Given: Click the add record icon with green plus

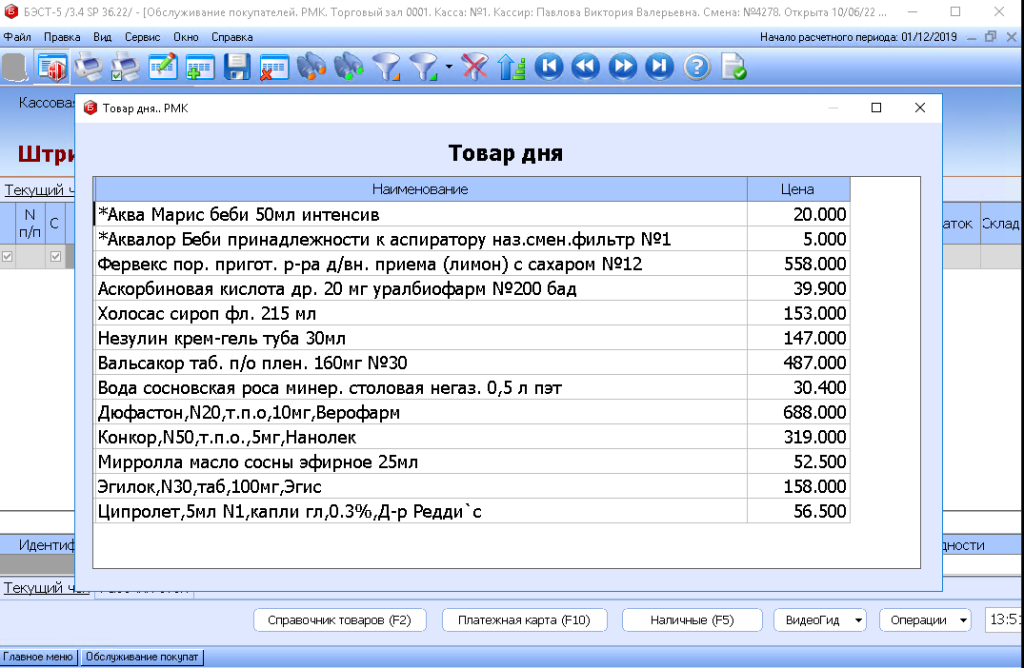Looking at the screenshot, I should click(x=199, y=67).
